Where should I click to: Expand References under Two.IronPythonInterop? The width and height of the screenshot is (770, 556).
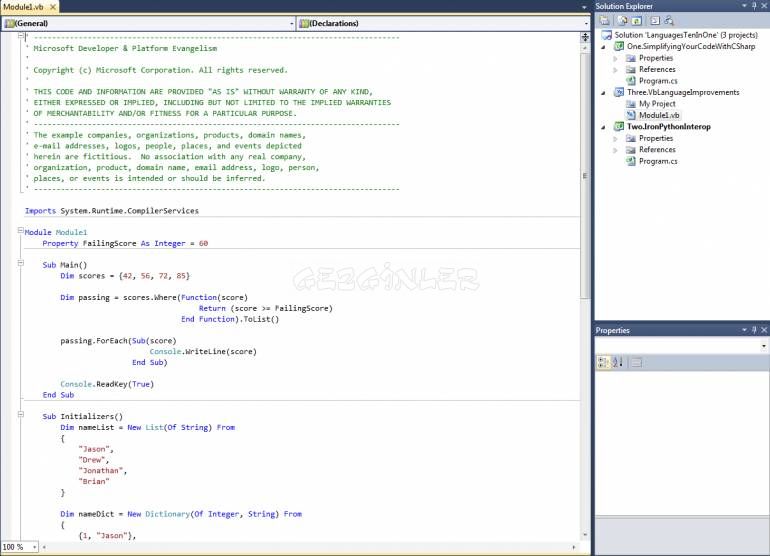click(615, 150)
